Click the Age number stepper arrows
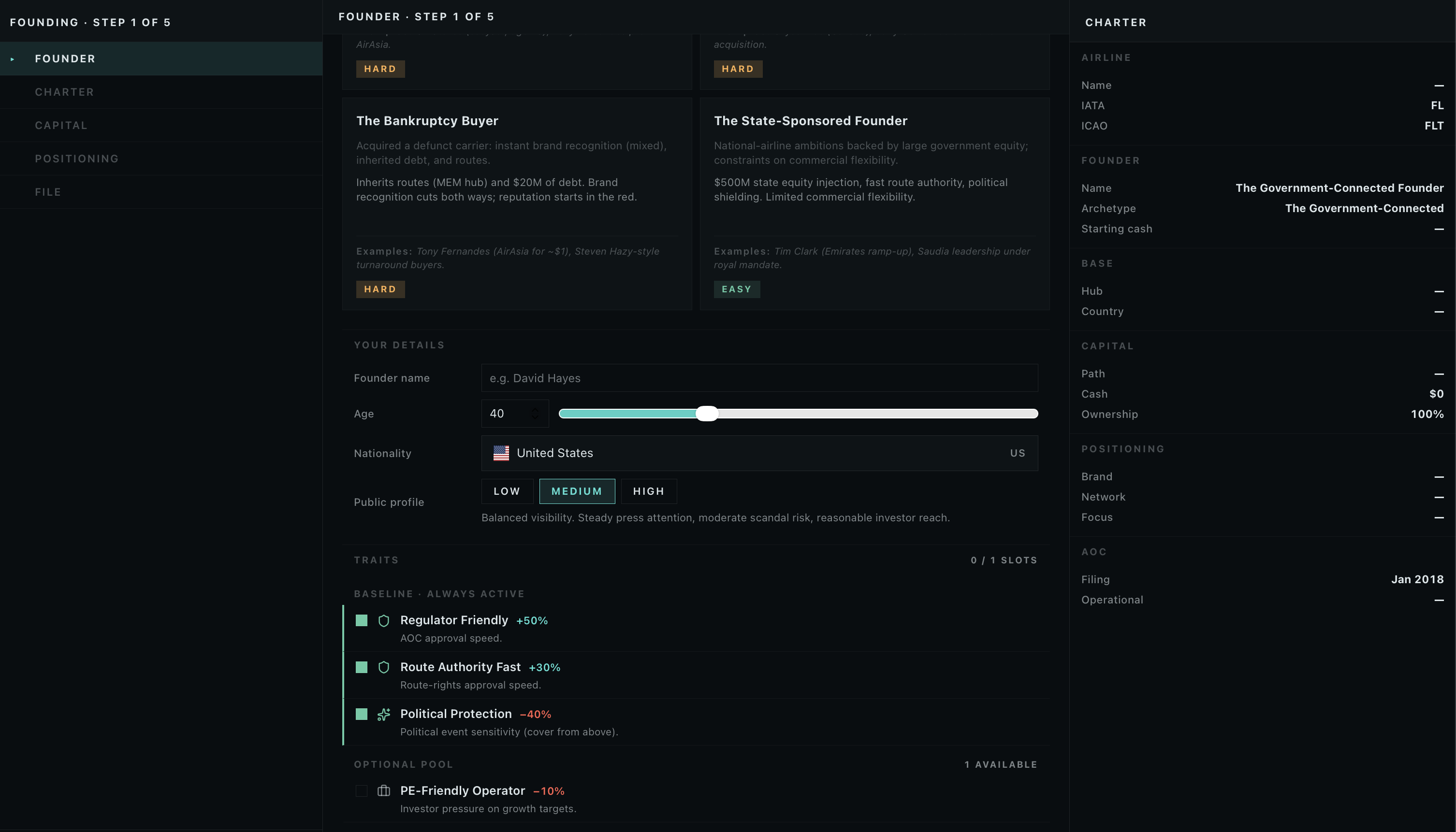1456x832 pixels. coord(535,414)
